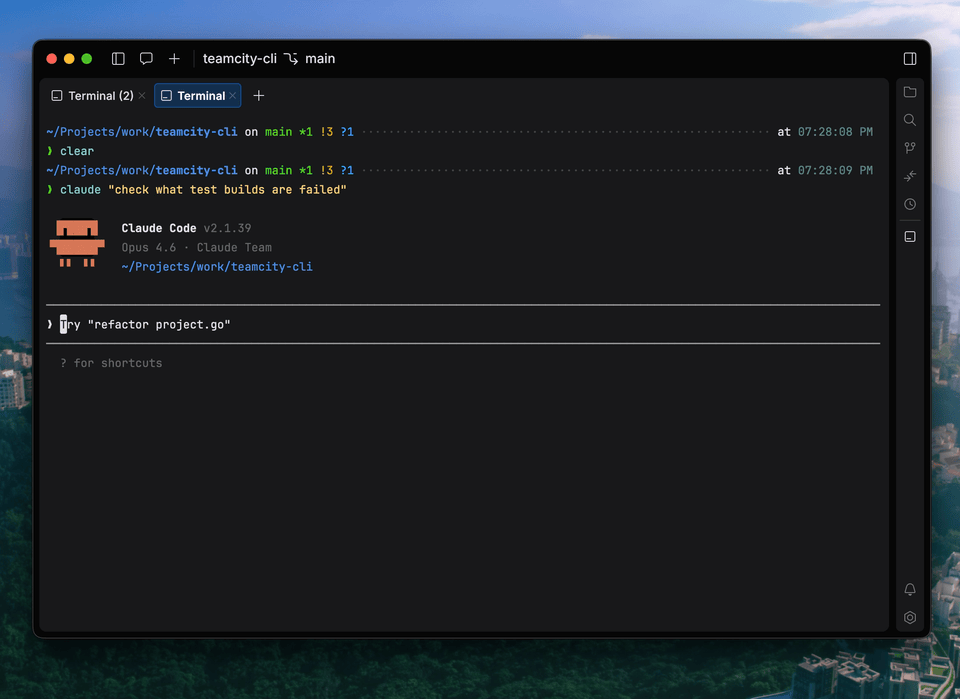Viewport: 960px width, 699px height.
Task: Close the Terminal (2) tab
Action: tap(142, 96)
